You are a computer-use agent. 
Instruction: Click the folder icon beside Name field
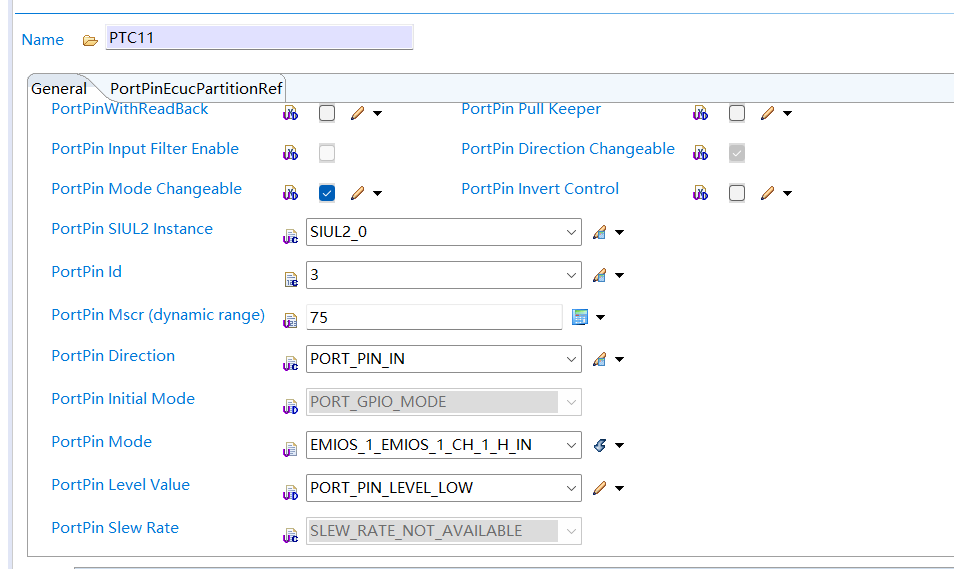pos(90,40)
